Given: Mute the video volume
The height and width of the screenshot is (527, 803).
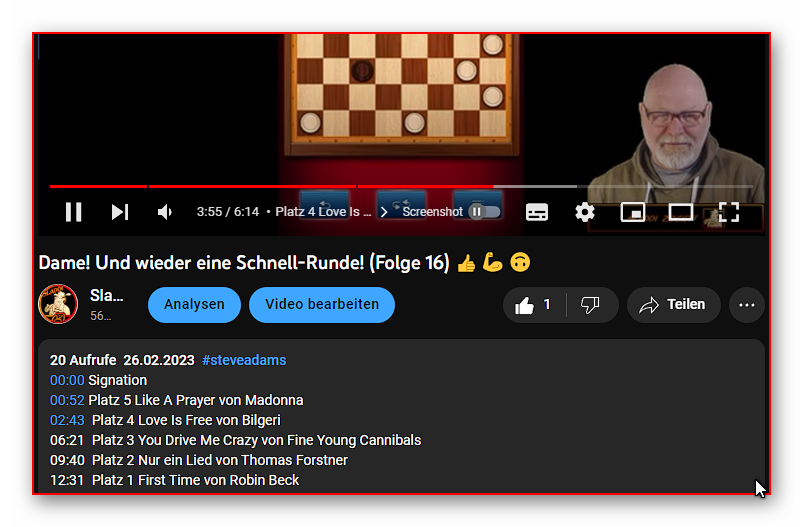Looking at the screenshot, I should click(x=164, y=212).
